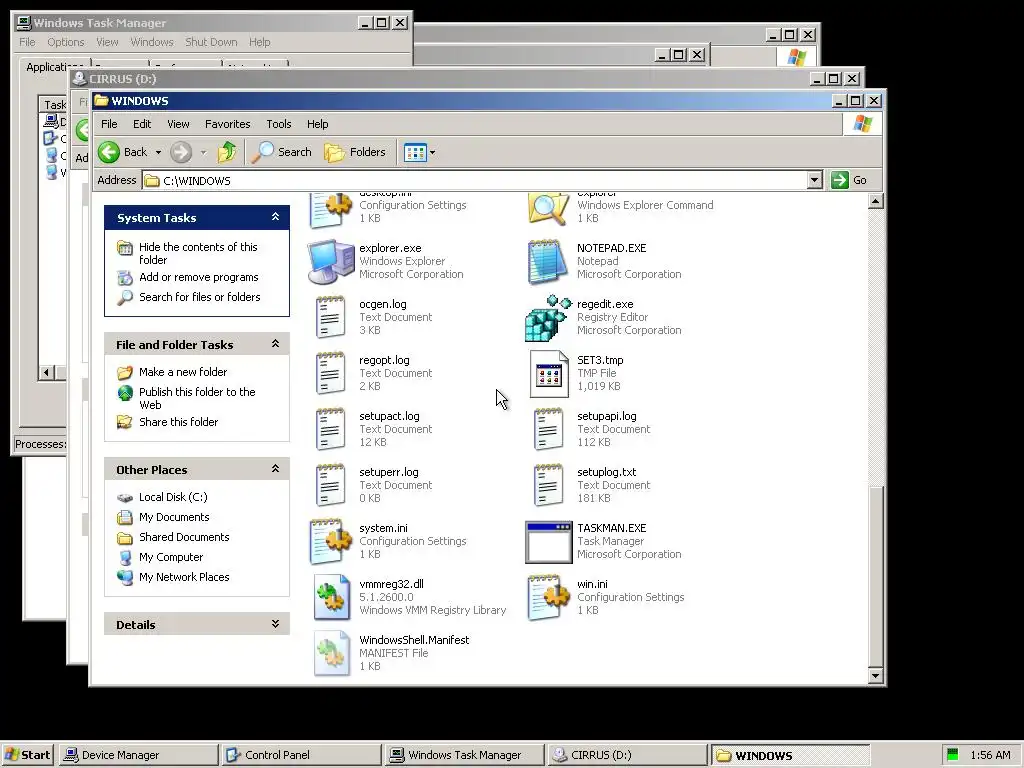Select the TASKMAN.EXE icon
Viewport: 1024px width, 768px height.
click(x=549, y=542)
